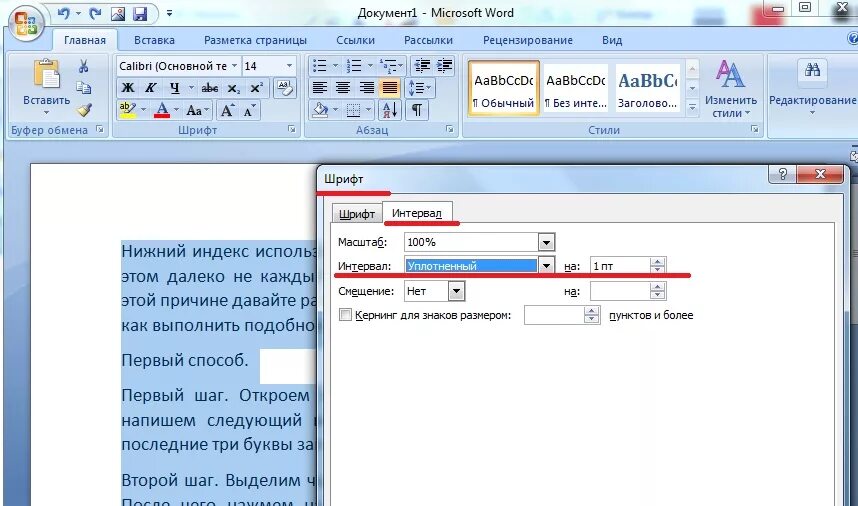Open Word Help question mark icon
The height and width of the screenshot is (506, 858).
tap(853, 39)
